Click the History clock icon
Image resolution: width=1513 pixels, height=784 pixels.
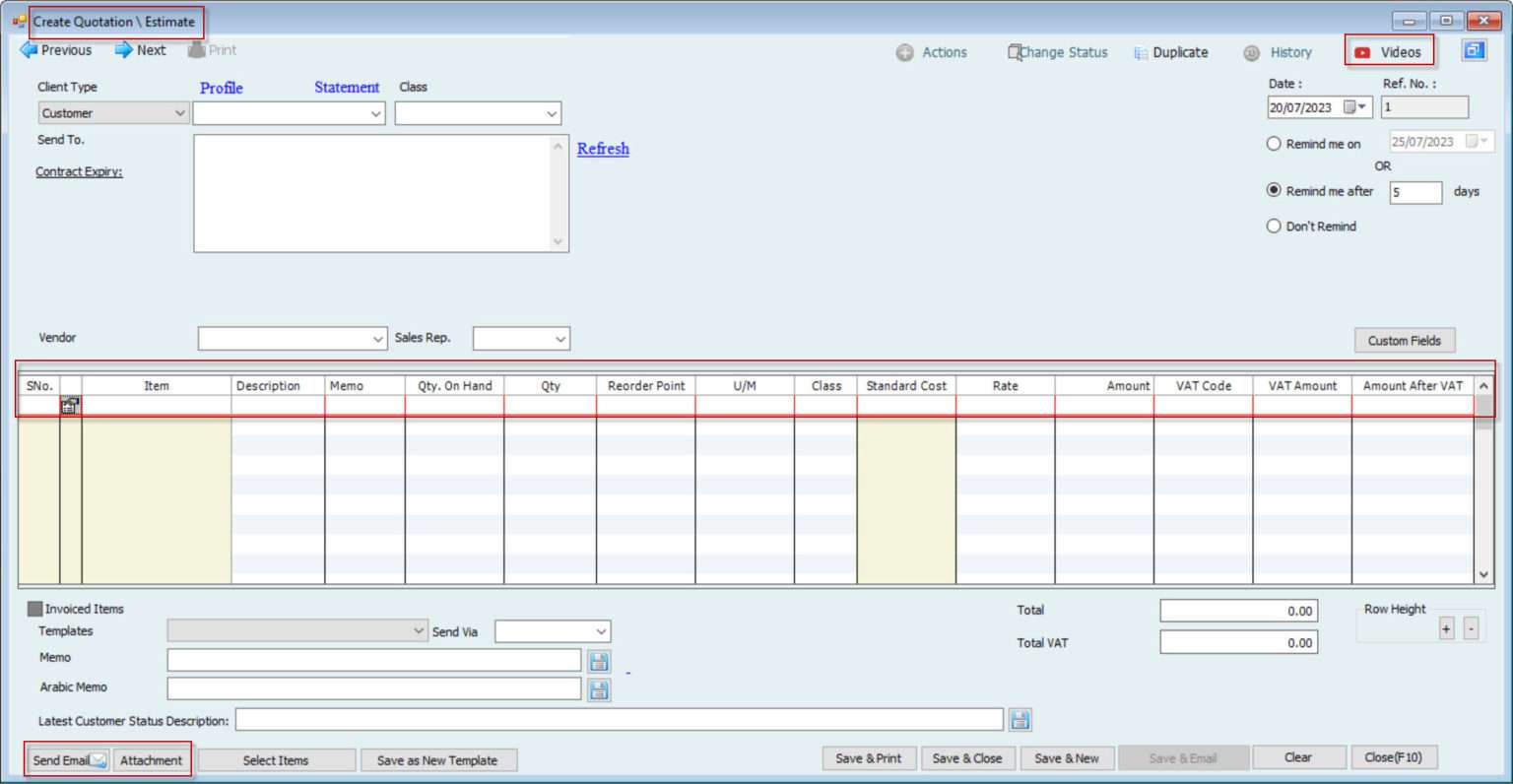tap(1251, 52)
